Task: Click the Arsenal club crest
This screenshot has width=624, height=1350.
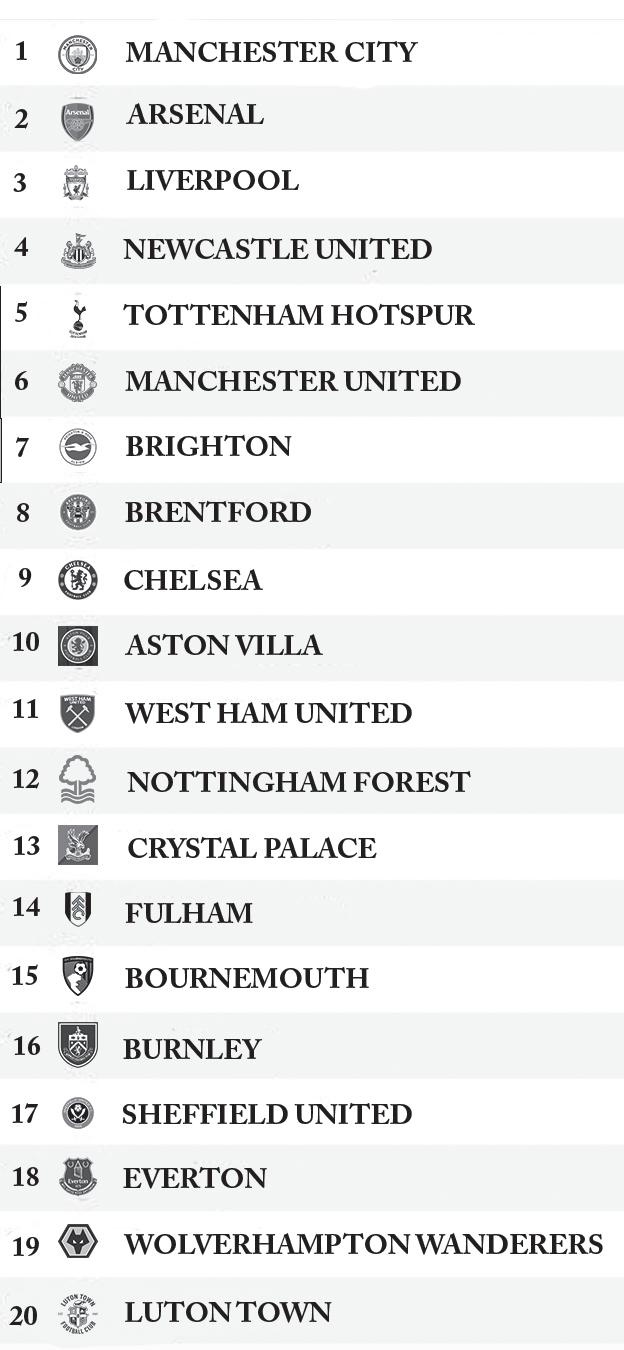Action: [77, 120]
